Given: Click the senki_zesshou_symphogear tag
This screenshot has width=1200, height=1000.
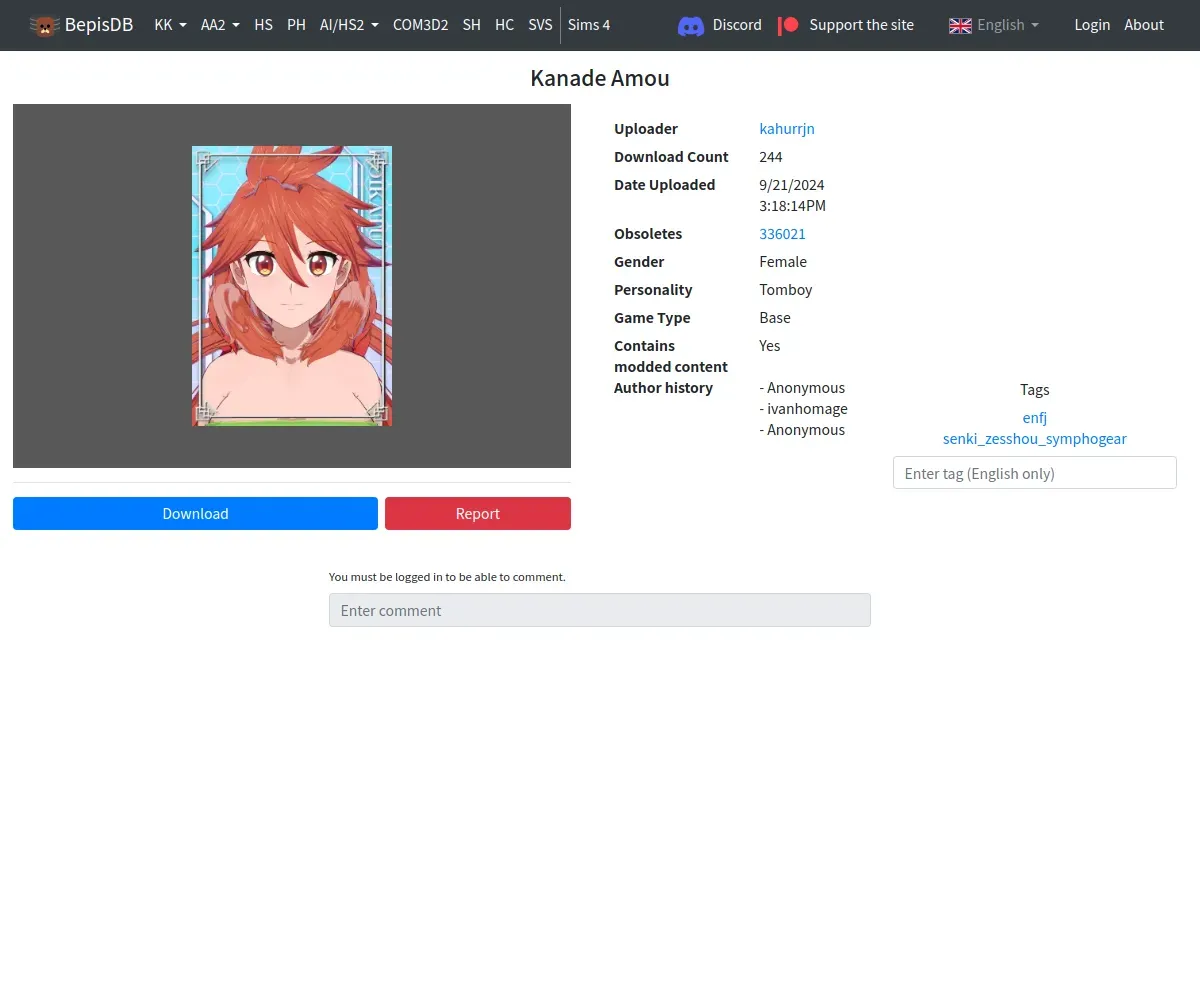Looking at the screenshot, I should [x=1034, y=439].
